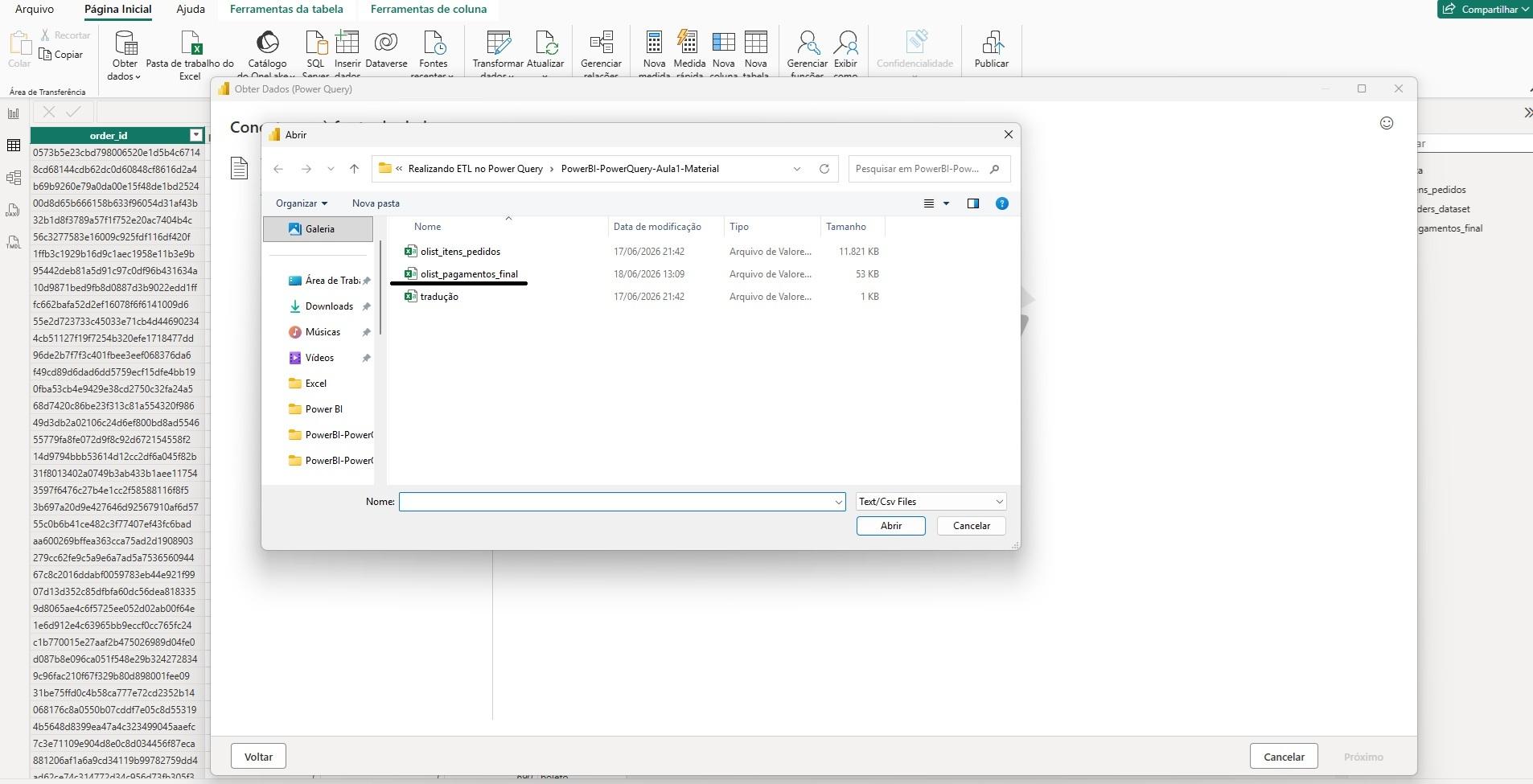Open the Excel folder in navigation pane
This screenshot has width=1533, height=784.
(315, 384)
